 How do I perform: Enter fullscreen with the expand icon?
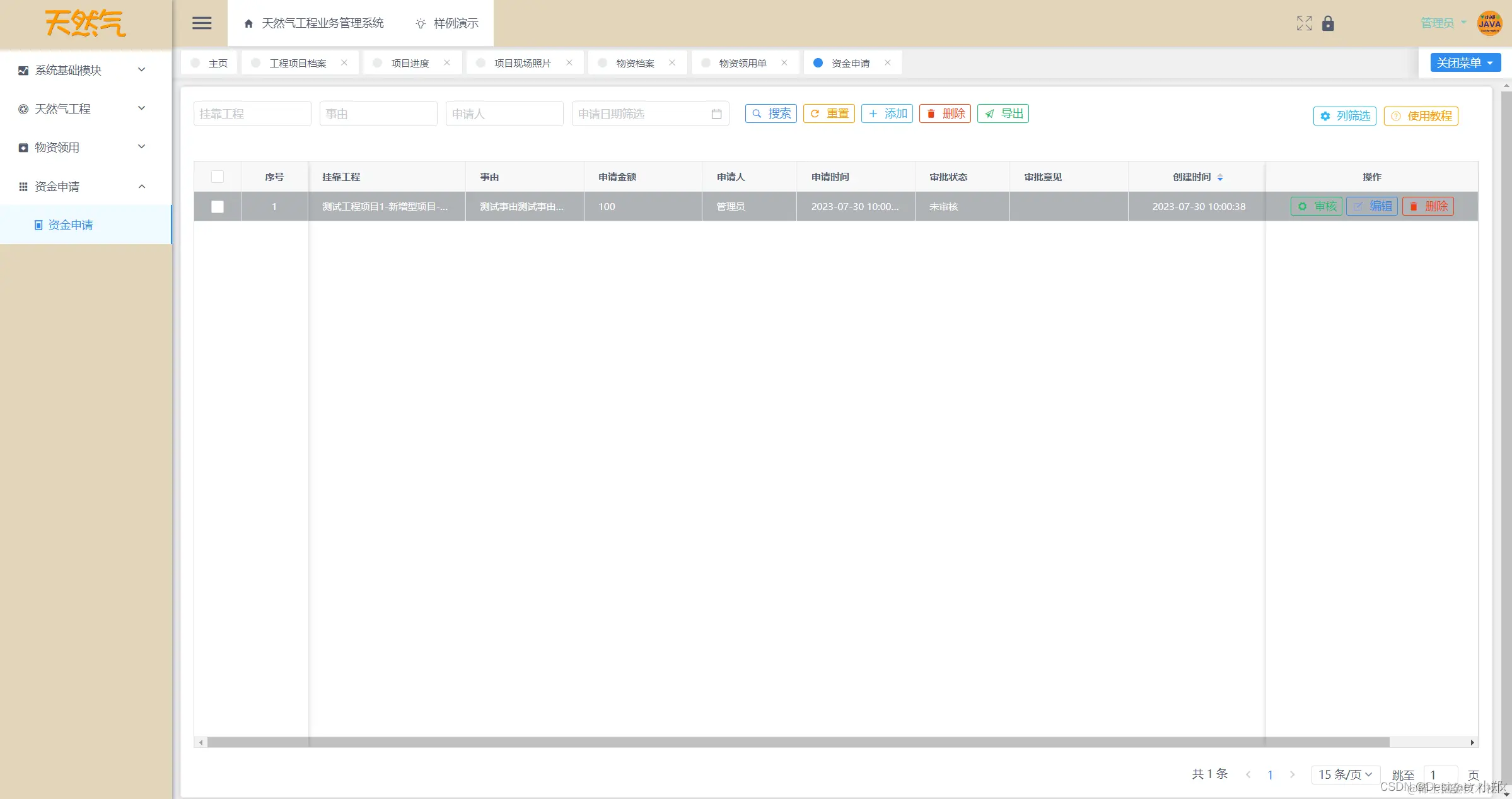pyautogui.click(x=1304, y=23)
